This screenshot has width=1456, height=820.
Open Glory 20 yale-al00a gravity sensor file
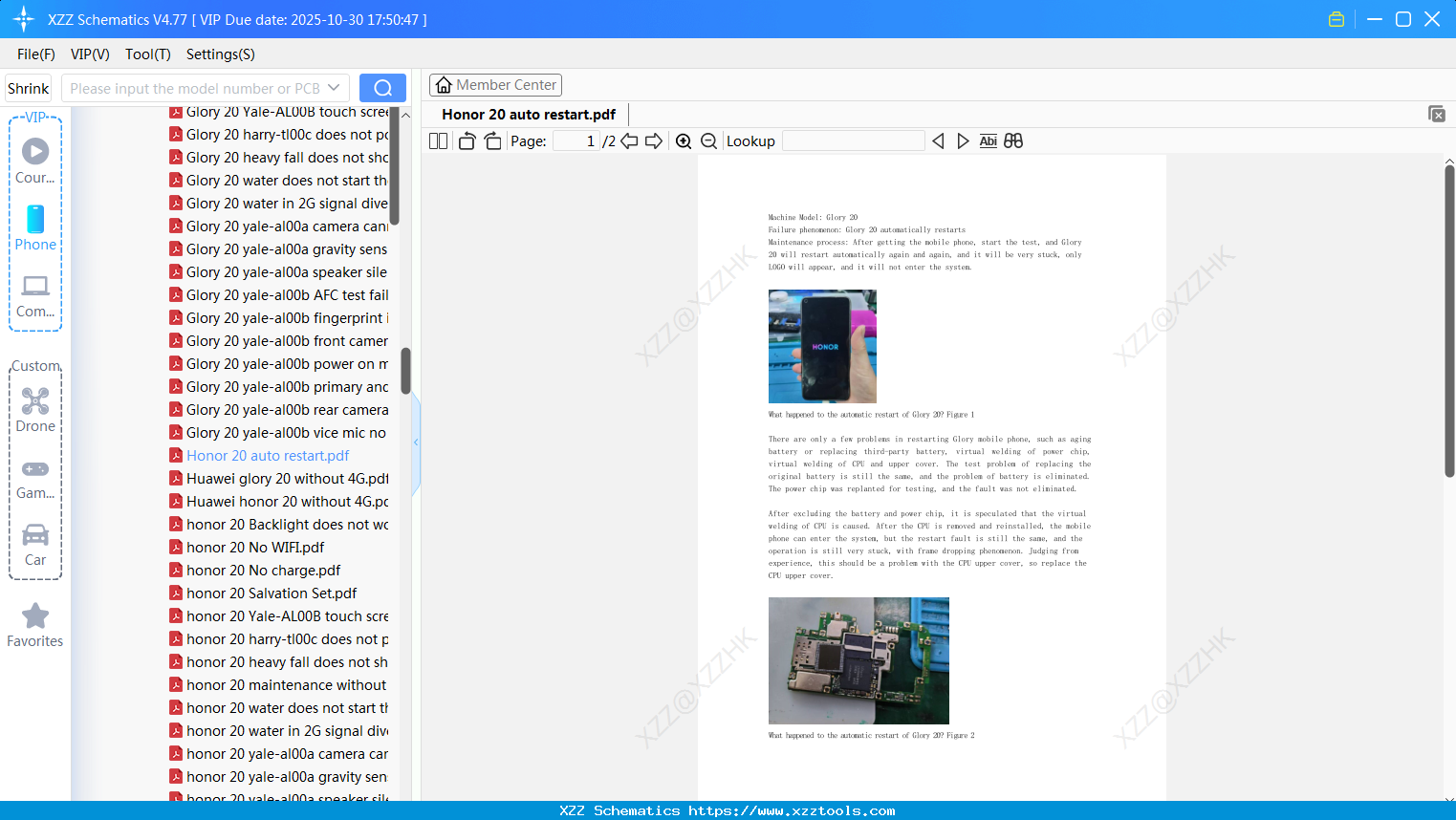pyautogui.click(x=279, y=249)
